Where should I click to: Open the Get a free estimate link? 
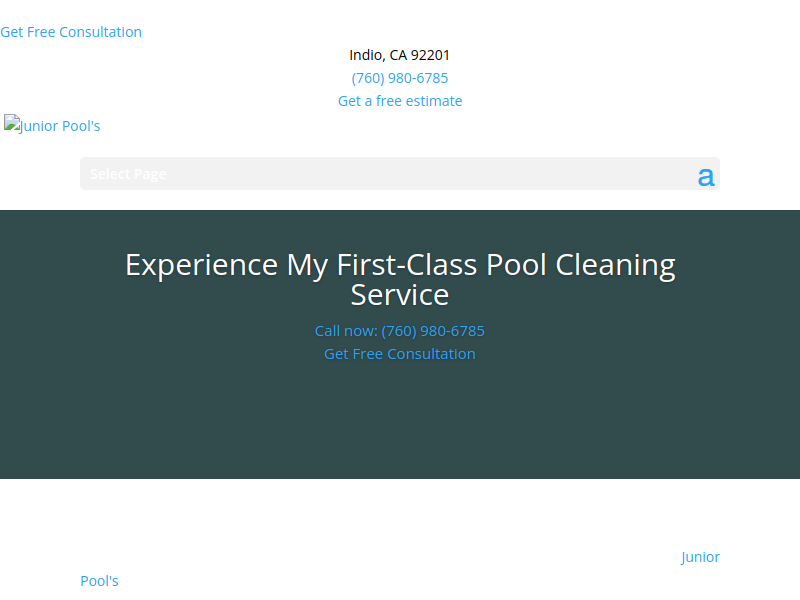400,101
